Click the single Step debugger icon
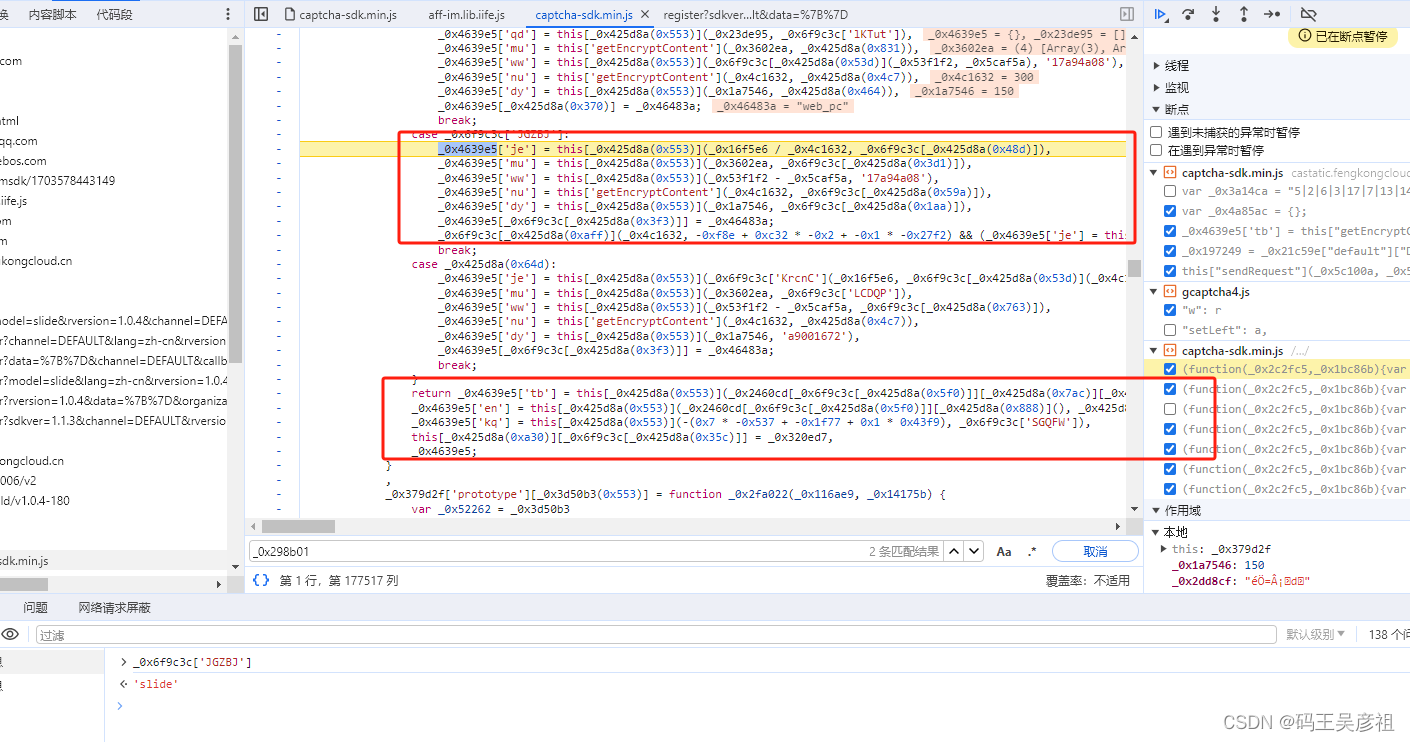 click(x=1272, y=14)
